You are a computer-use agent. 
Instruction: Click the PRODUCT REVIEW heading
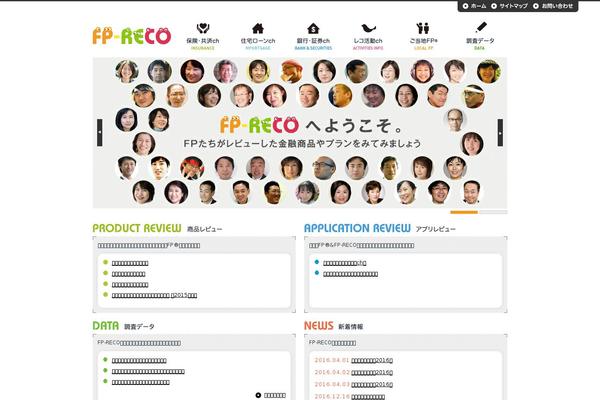point(137,228)
